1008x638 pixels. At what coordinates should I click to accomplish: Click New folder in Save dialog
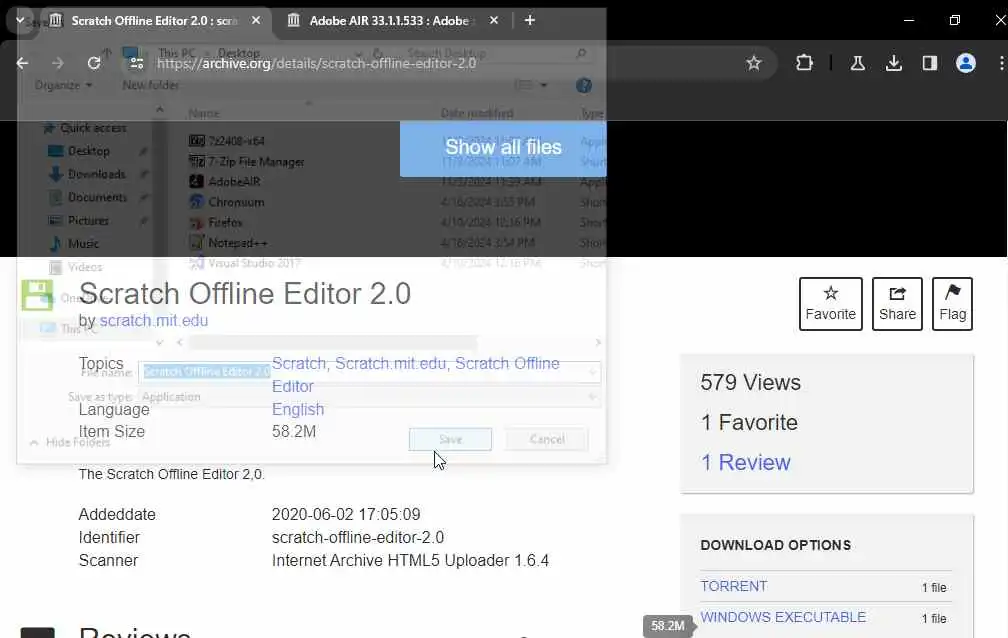(150, 85)
